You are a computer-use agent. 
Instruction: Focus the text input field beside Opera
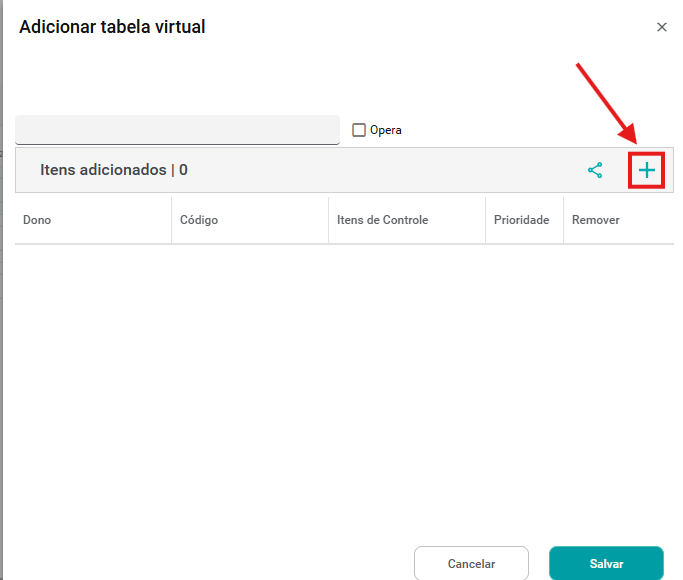coord(177,130)
